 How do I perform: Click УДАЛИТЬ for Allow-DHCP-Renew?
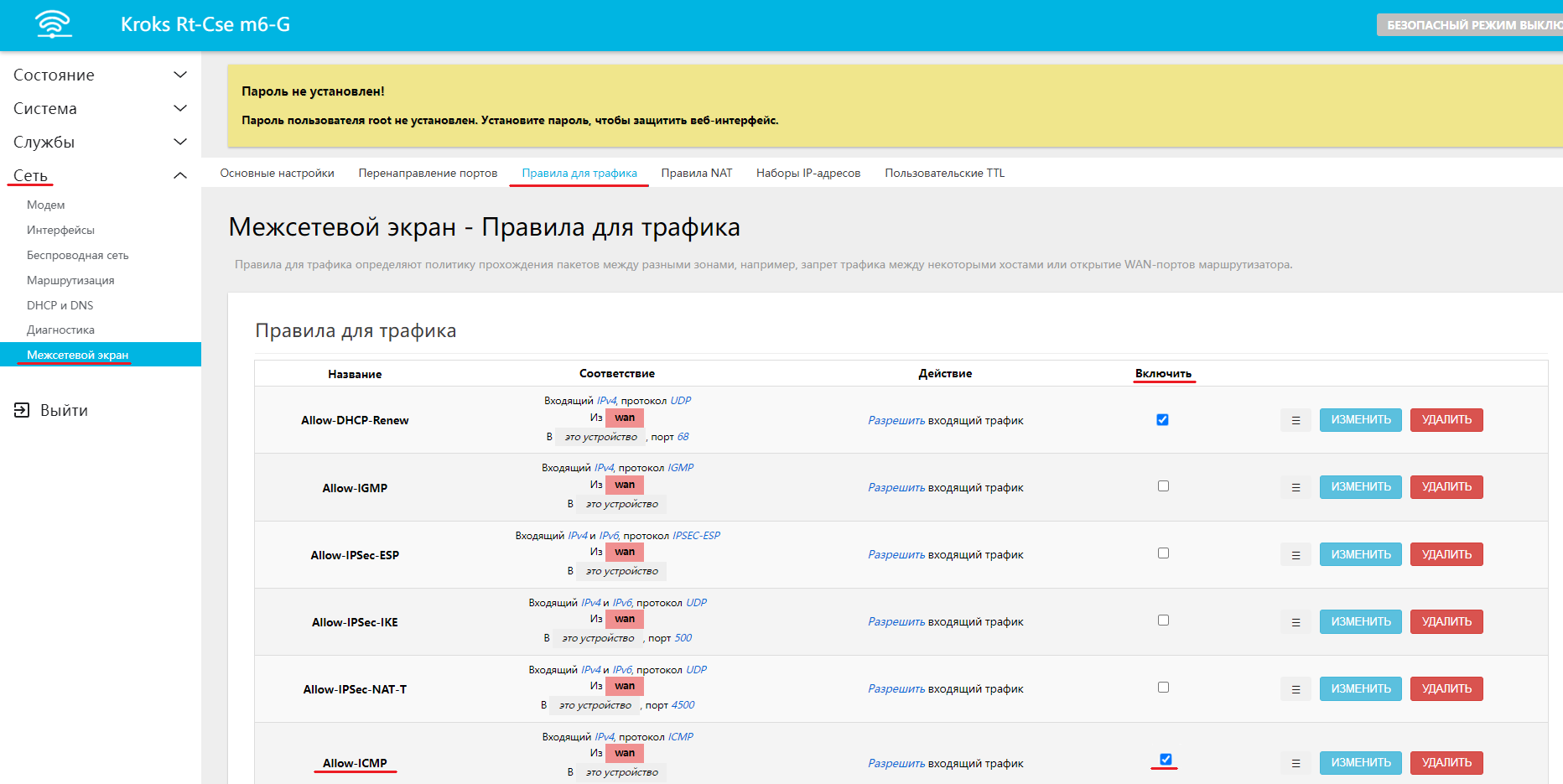click(1446, 419)
